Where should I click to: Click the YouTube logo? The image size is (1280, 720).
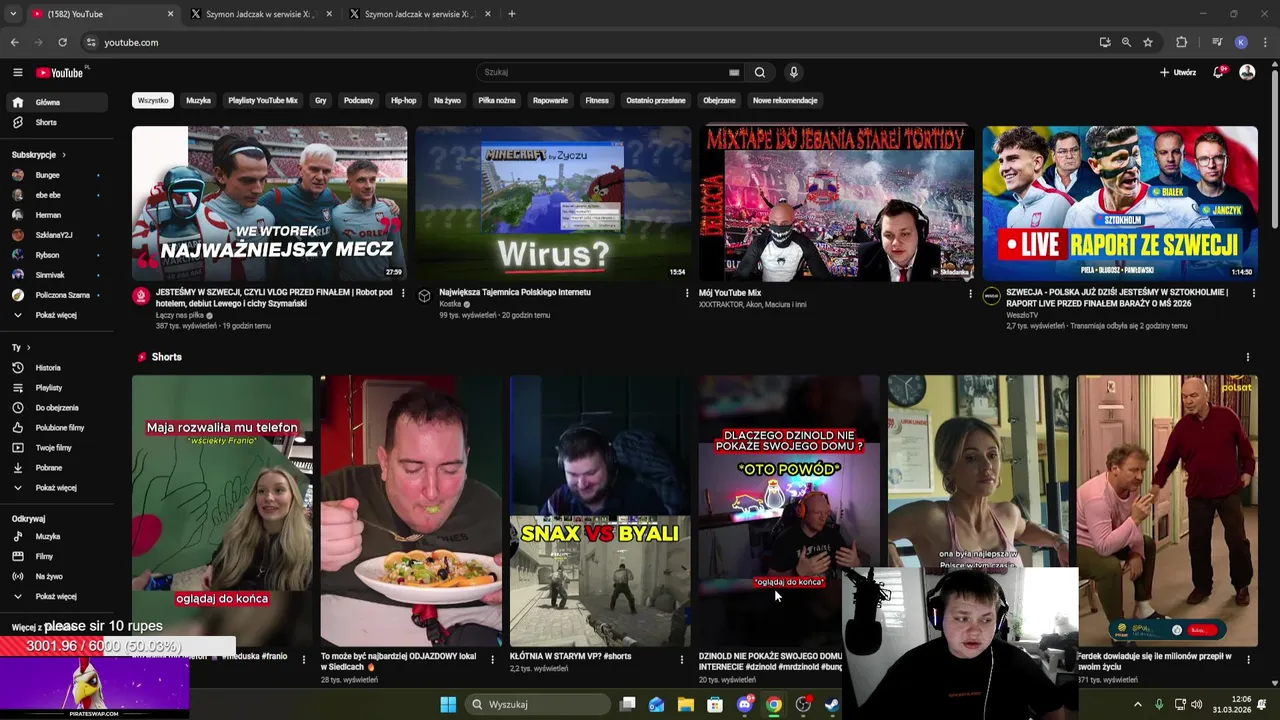click(x=60, y=72)
